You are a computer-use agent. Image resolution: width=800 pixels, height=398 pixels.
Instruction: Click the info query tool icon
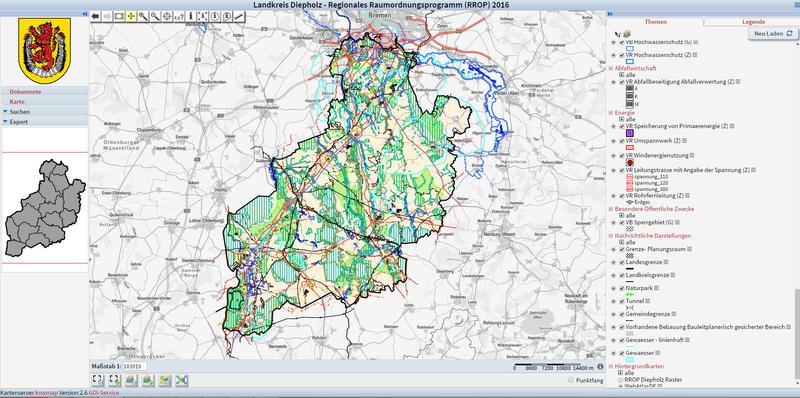[x=191, y=16]
